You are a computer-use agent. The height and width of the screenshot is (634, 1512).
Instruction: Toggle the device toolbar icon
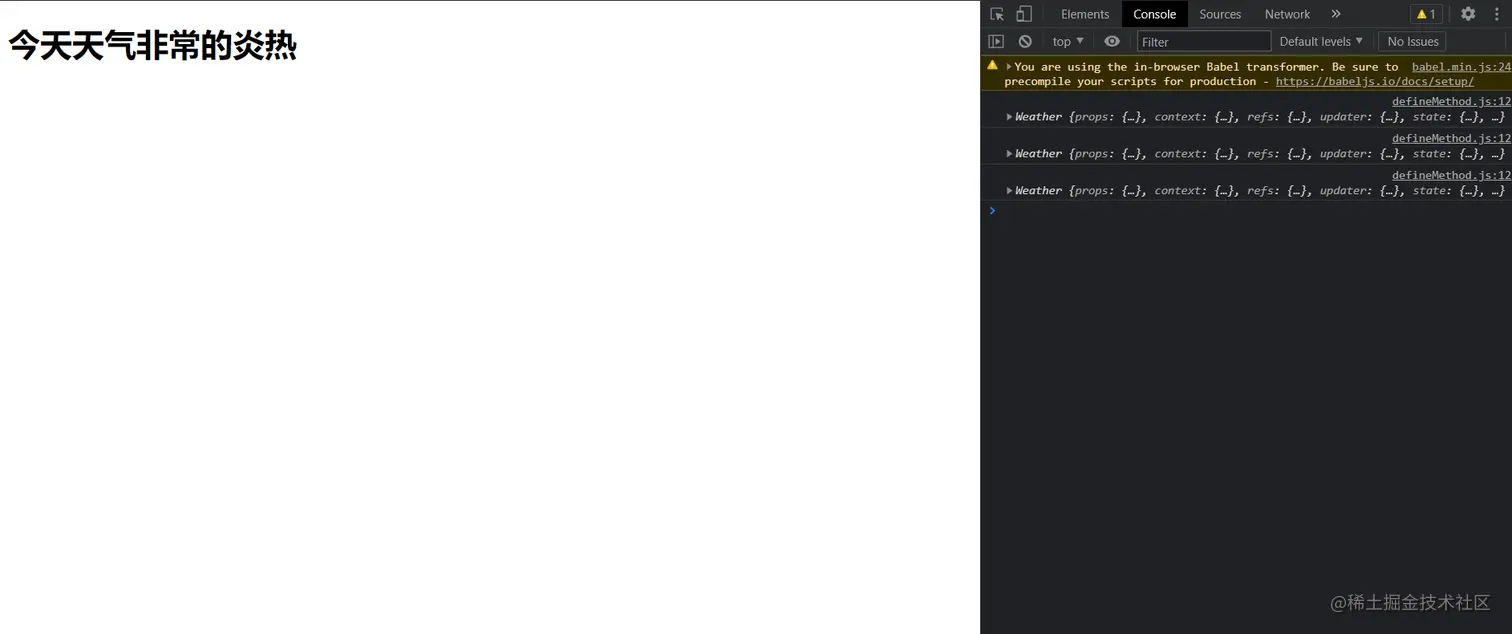click(1024, 14)
